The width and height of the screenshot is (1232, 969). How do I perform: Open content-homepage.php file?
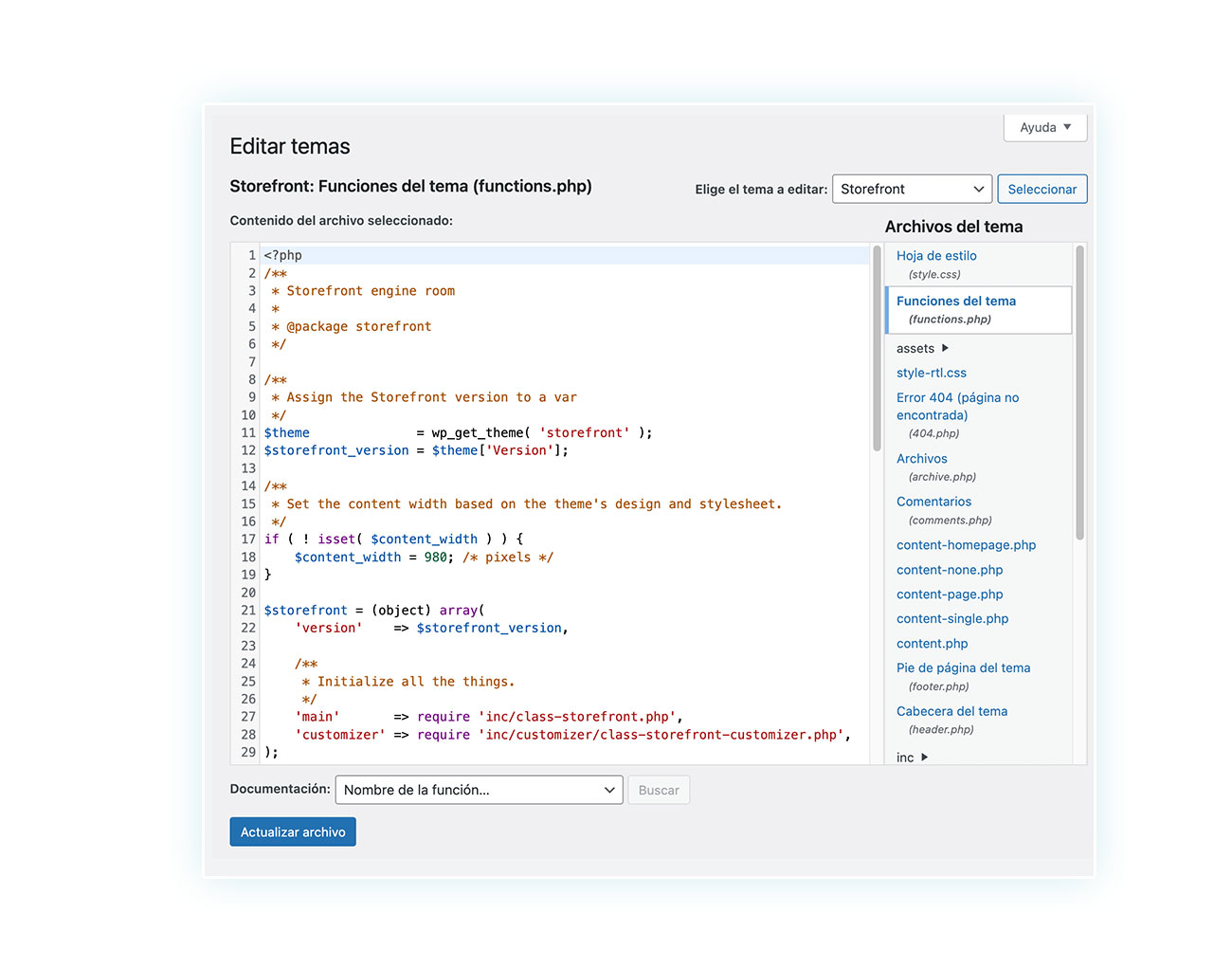tap(966, 545)
